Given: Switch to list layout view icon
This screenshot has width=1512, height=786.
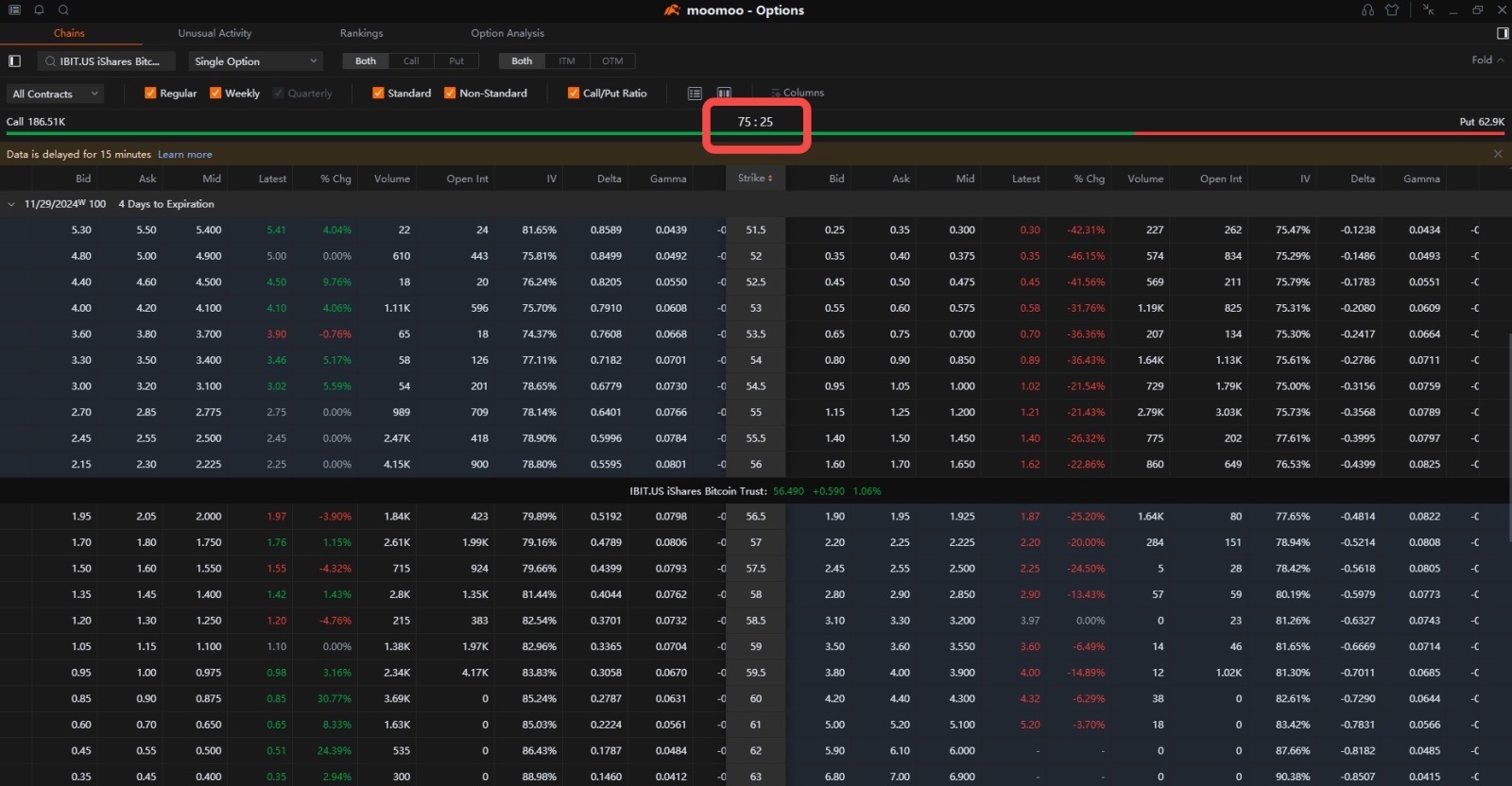Looking at the screenshot, I should click(695, 93).
